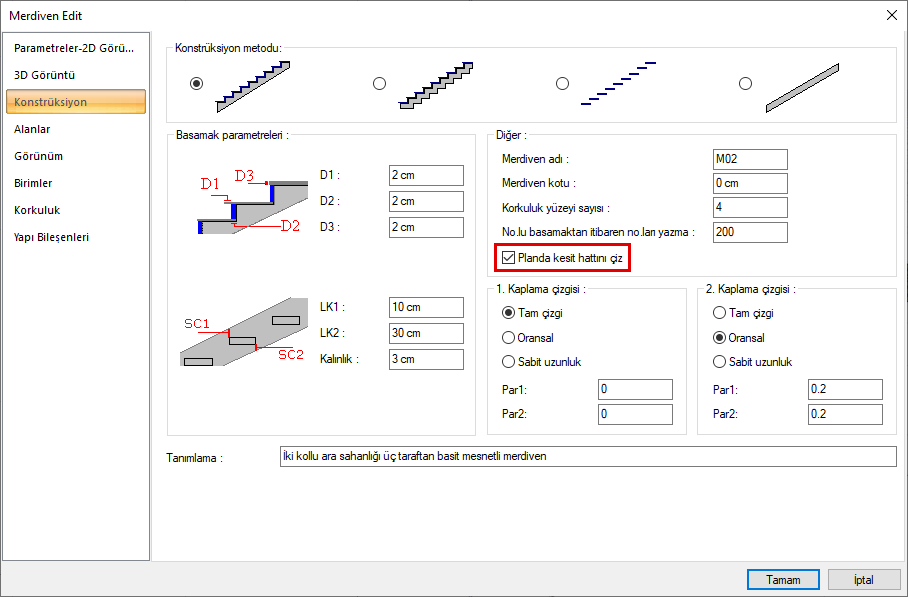Click the Korkuluk yüzeyi sayısı field
This screenshot has height=597, width=908.
(750, 207)
